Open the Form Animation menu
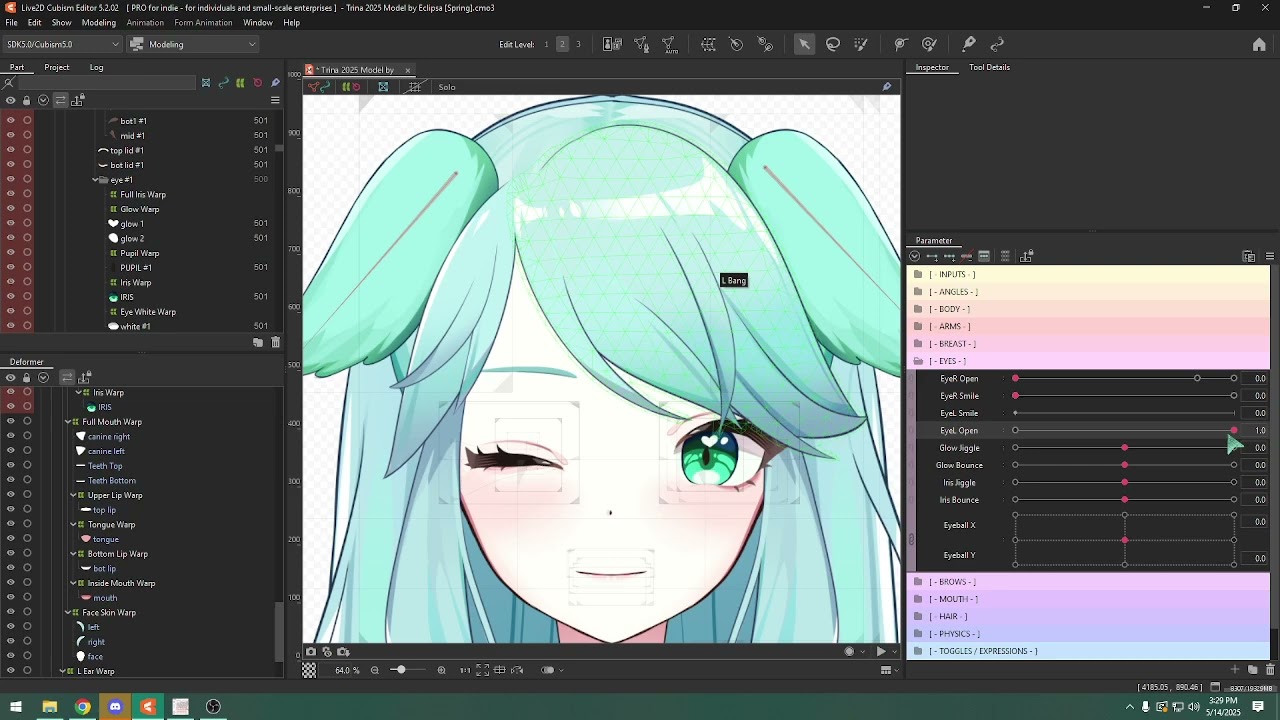 (x=203, y=23)
